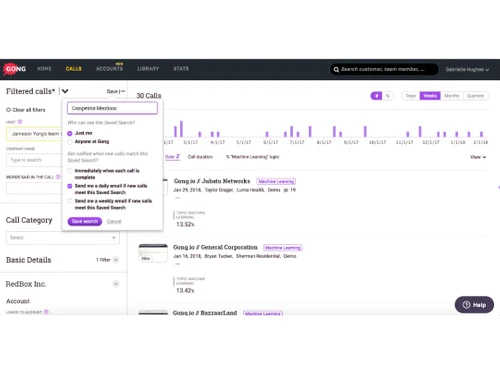
Task: Expand the Basic Details filter chevron
Action: pyautogui.click(x=116, y=260)
